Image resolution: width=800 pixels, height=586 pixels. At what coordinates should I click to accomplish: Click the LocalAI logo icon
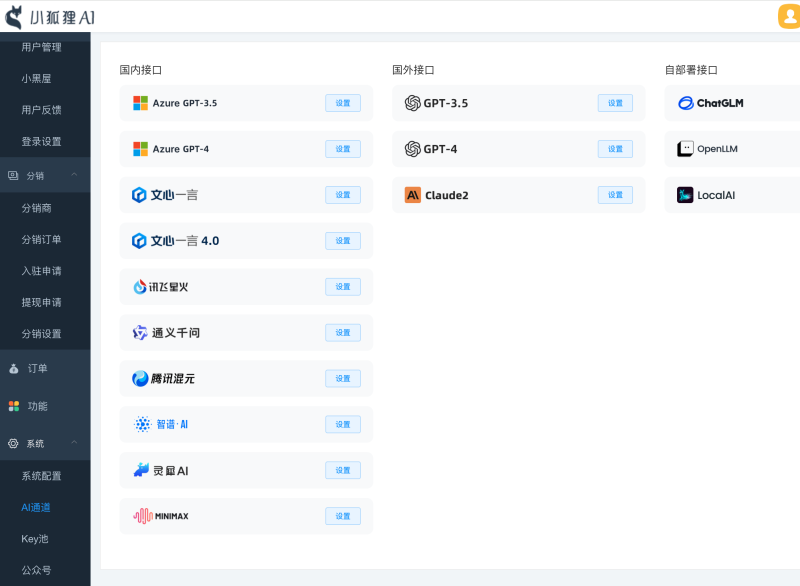click(x=685, y=195)
